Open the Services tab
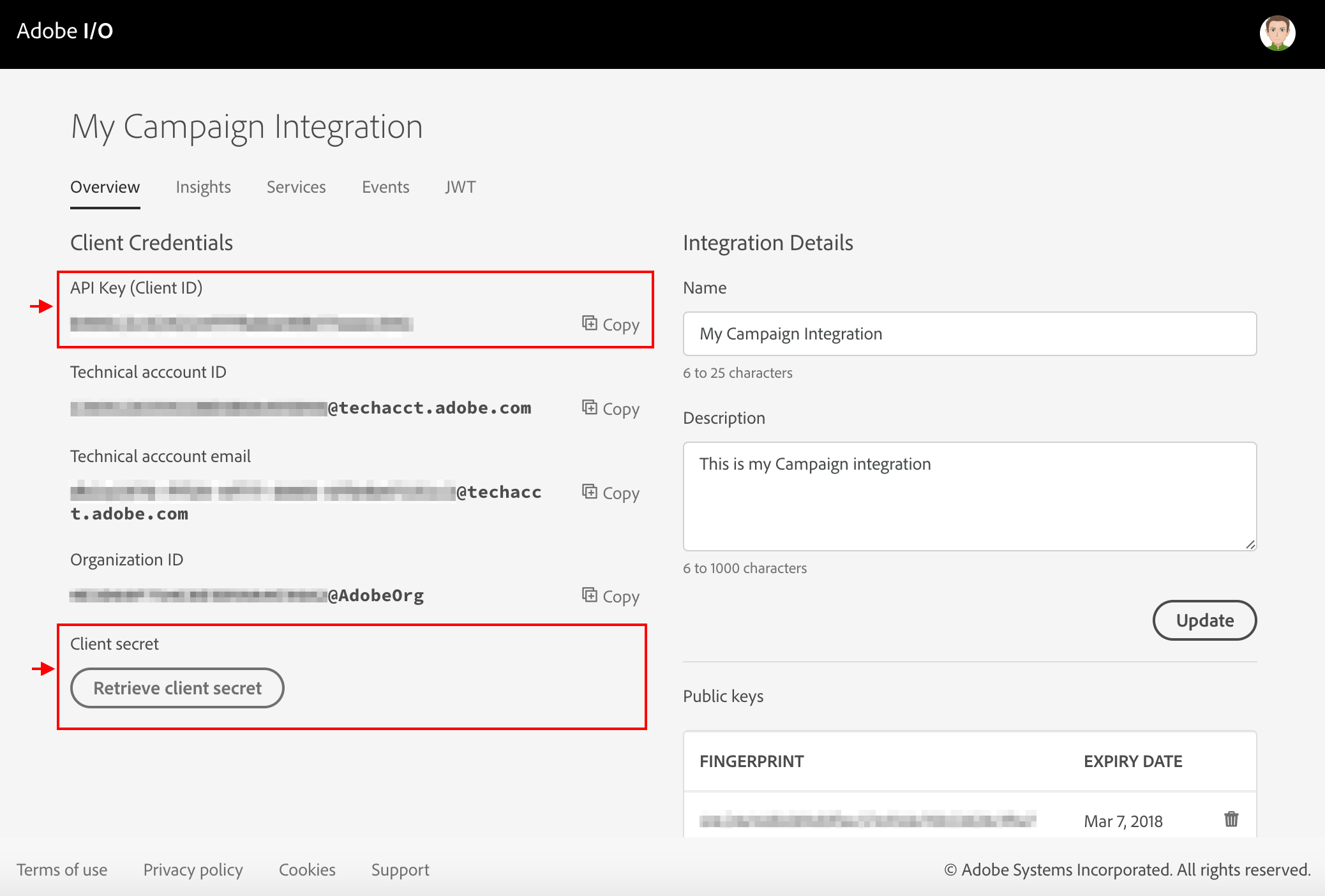This screenshot has width=1325, height=896. (296, 187)
